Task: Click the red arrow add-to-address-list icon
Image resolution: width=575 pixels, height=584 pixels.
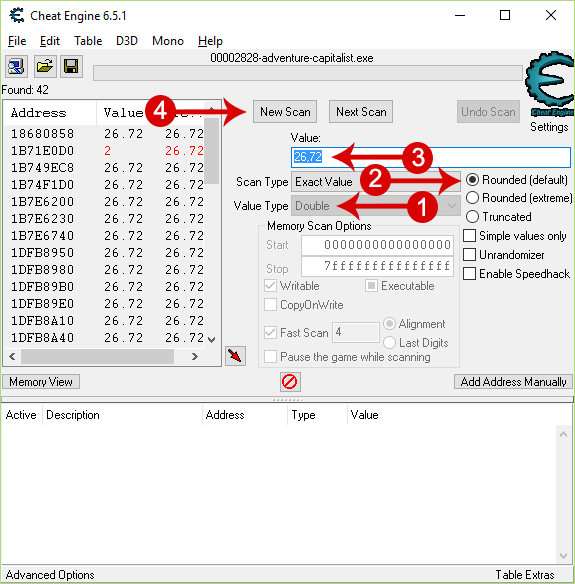Action: (235, 356)
